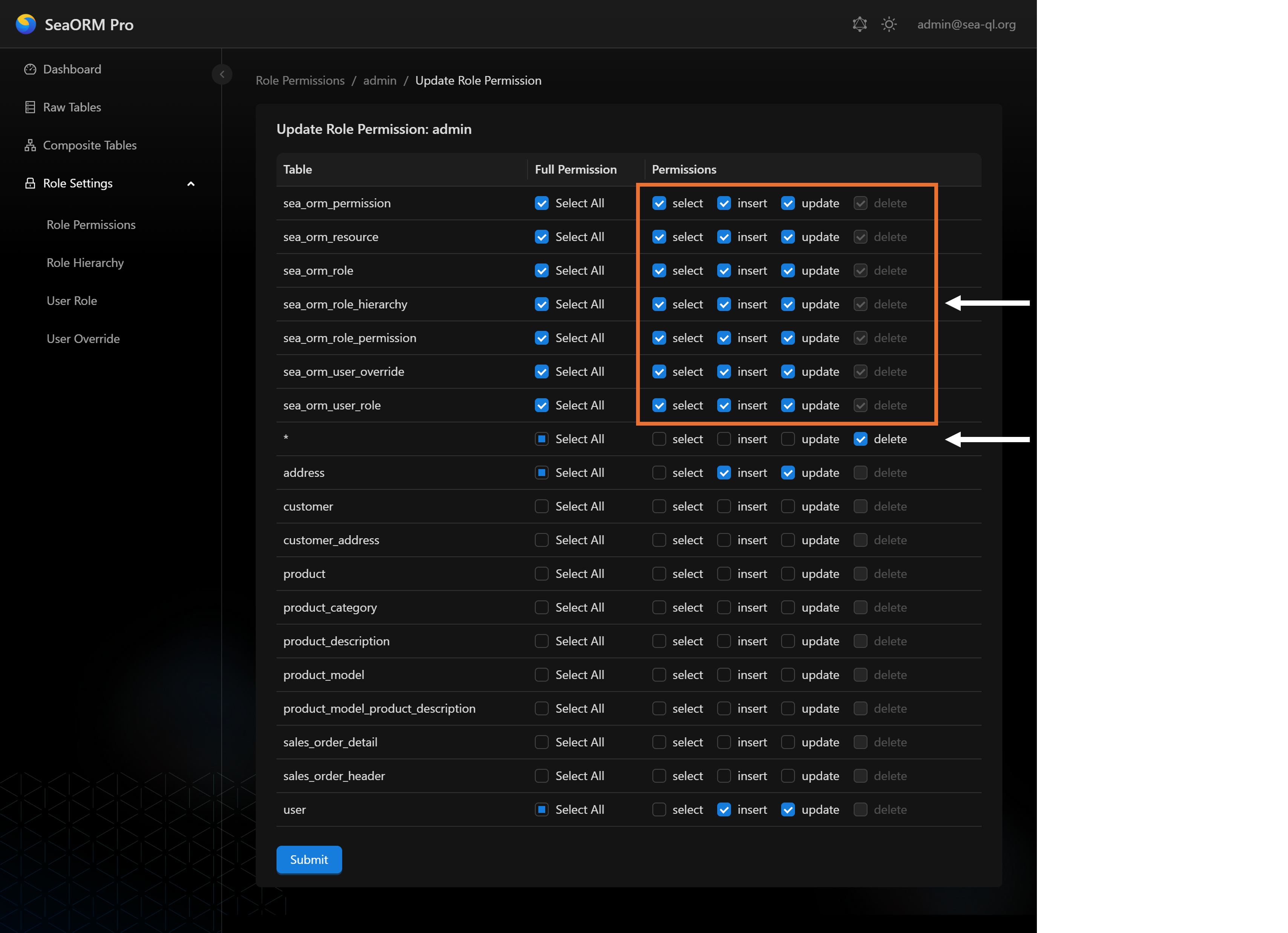Screen dimensions: 1288x933
Task: Open User Role menu item
Action: [x=72, y=301]
